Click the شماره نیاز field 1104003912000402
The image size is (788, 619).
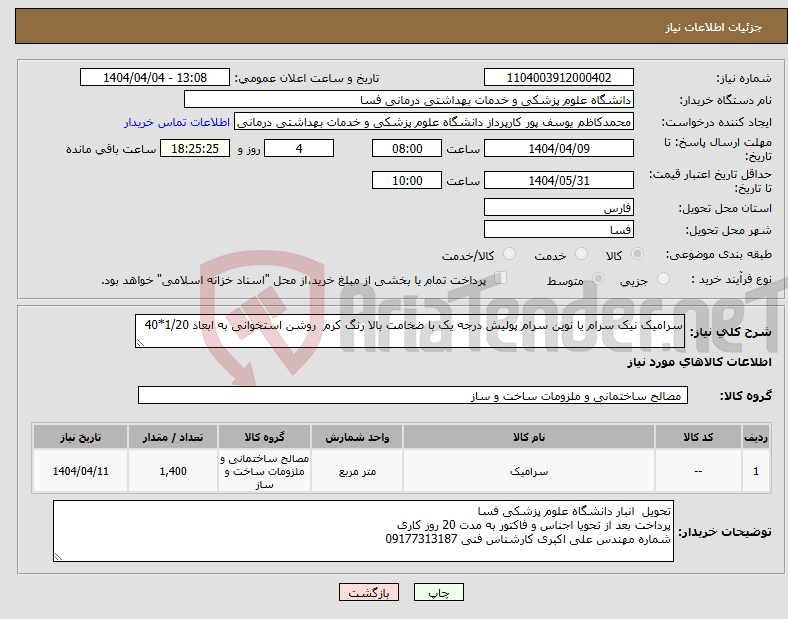click(559, 77)
